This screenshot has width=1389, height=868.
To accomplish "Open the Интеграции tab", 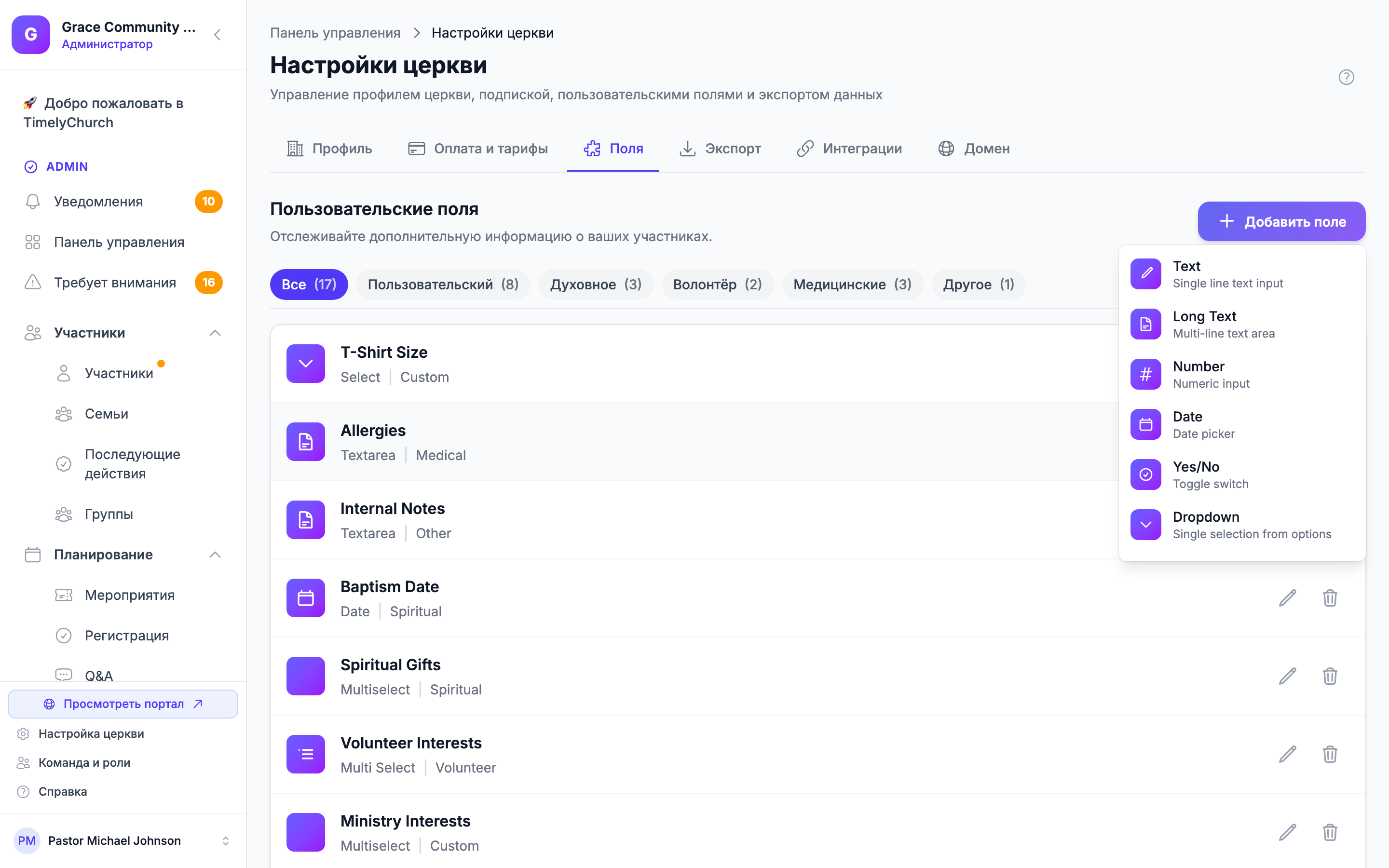I will pos(849,149).
